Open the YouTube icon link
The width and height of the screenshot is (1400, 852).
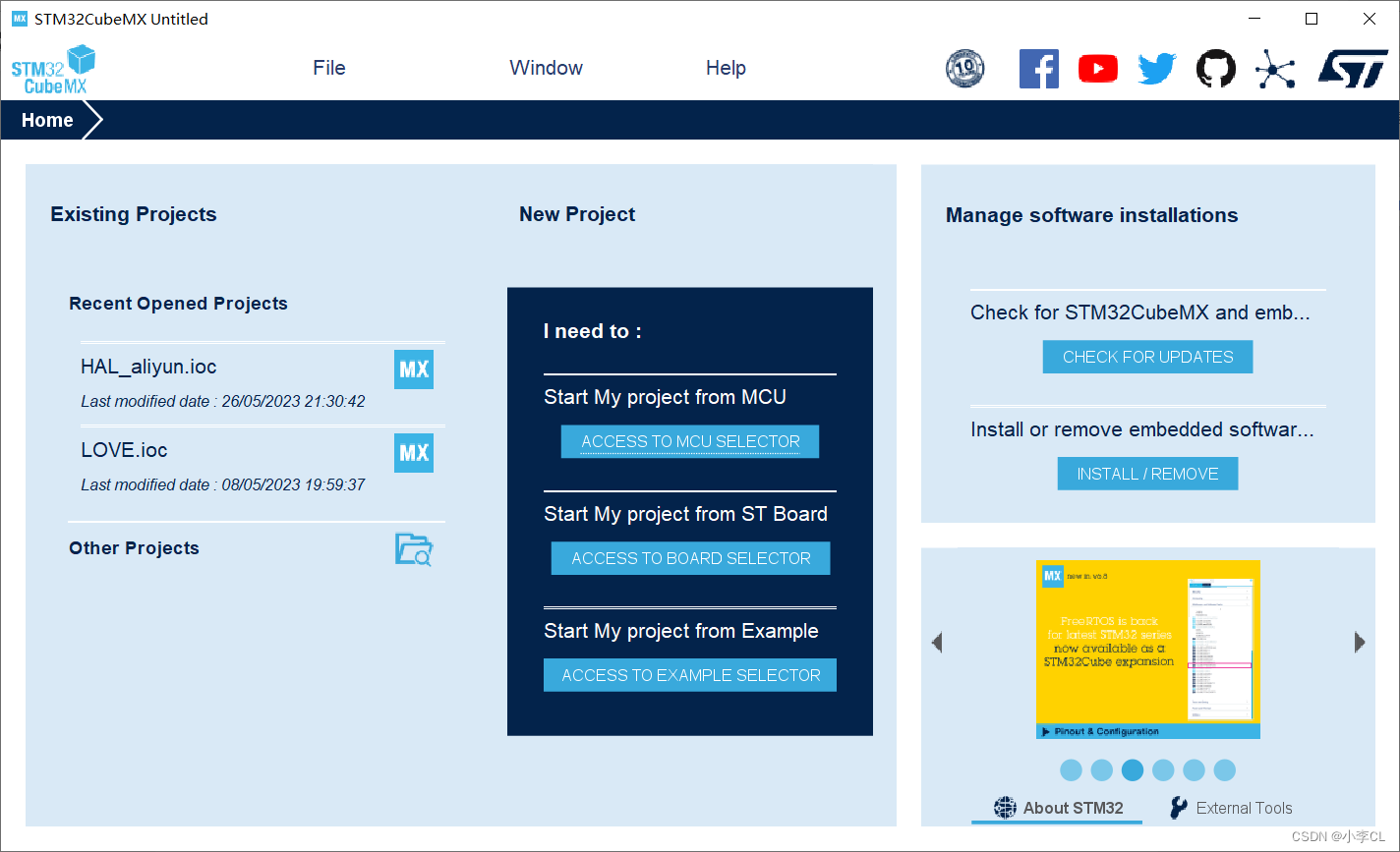[x=1098, y=69]
